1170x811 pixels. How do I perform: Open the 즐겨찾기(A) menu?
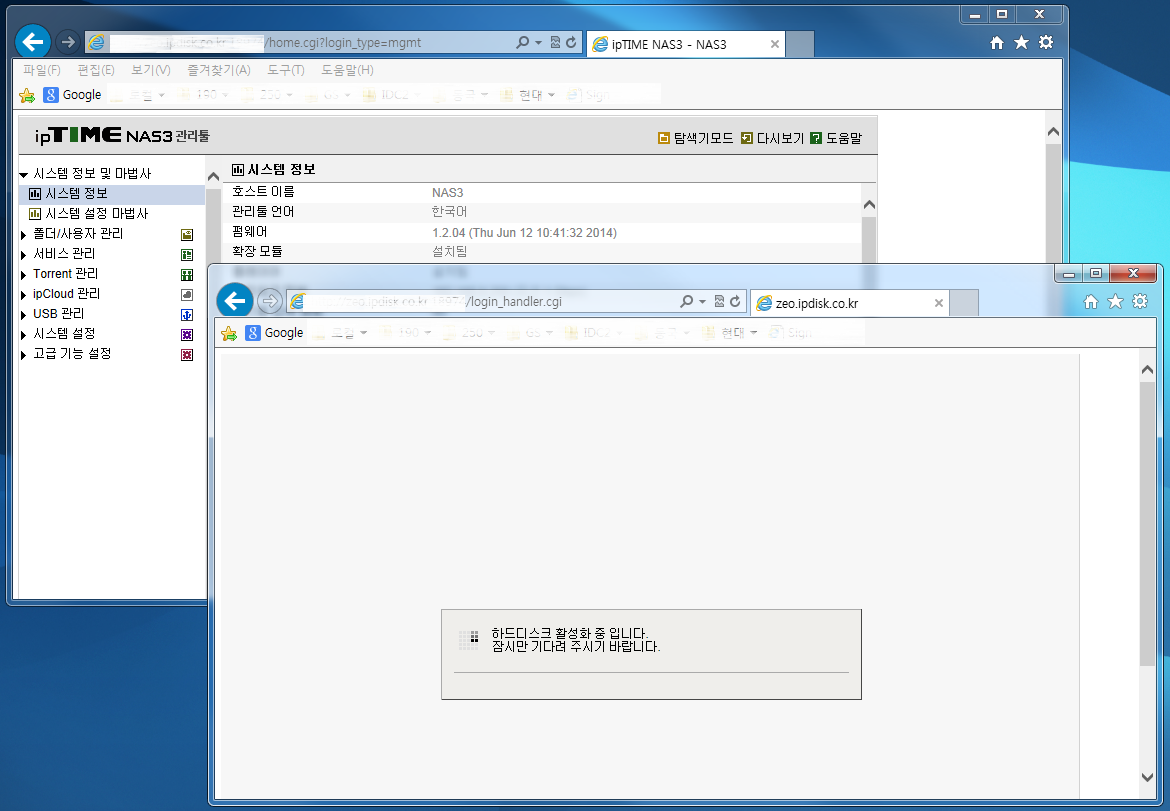tap(219, 70)
